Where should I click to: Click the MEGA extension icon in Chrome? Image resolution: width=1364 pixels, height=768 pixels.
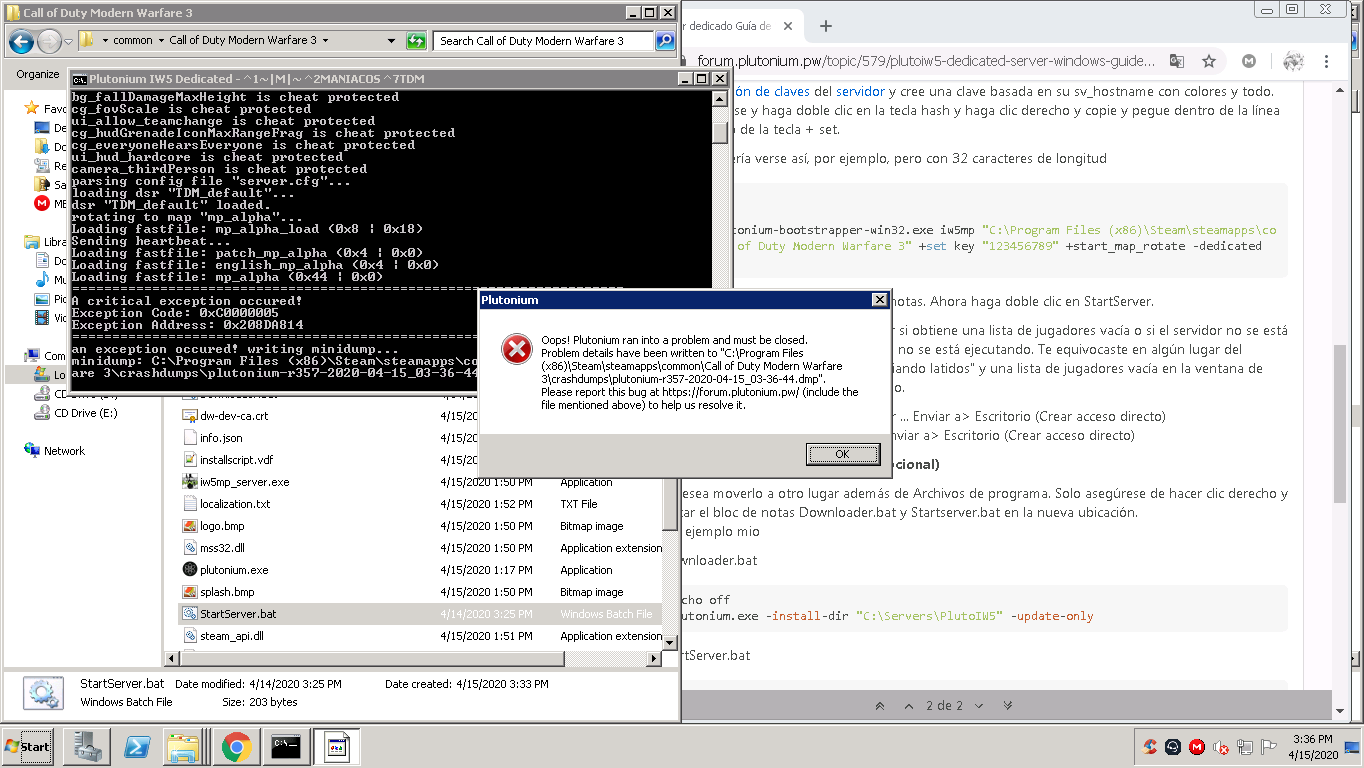click(x=1248, y=61)
